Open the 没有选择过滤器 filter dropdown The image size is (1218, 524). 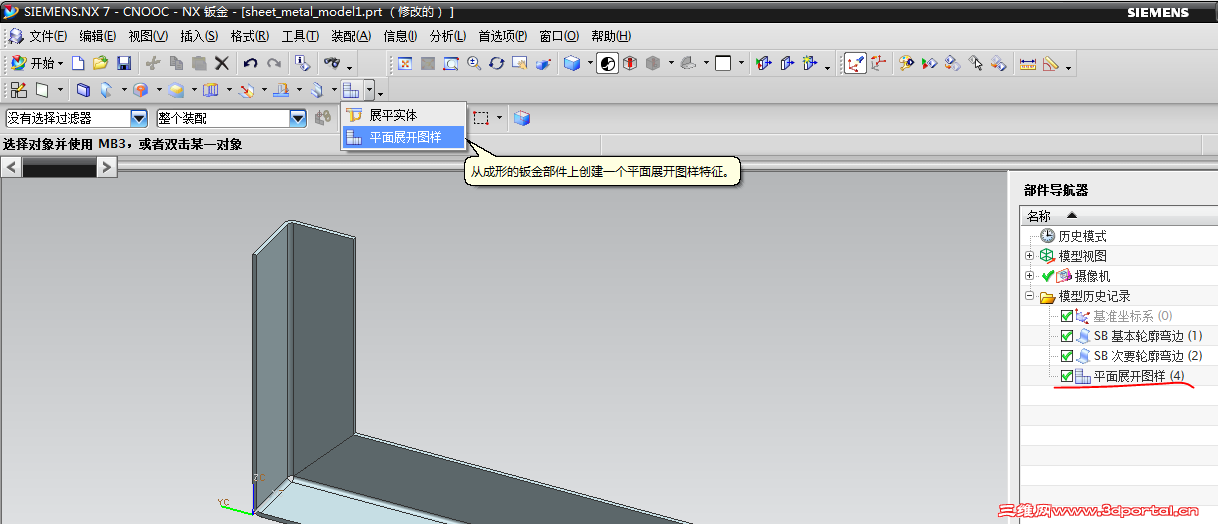139,118
